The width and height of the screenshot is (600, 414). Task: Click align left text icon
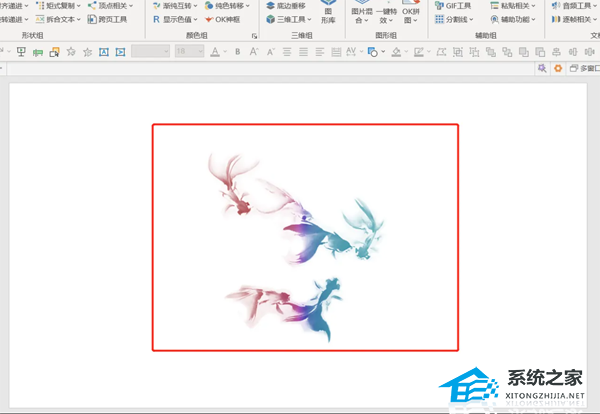[320, 52]
